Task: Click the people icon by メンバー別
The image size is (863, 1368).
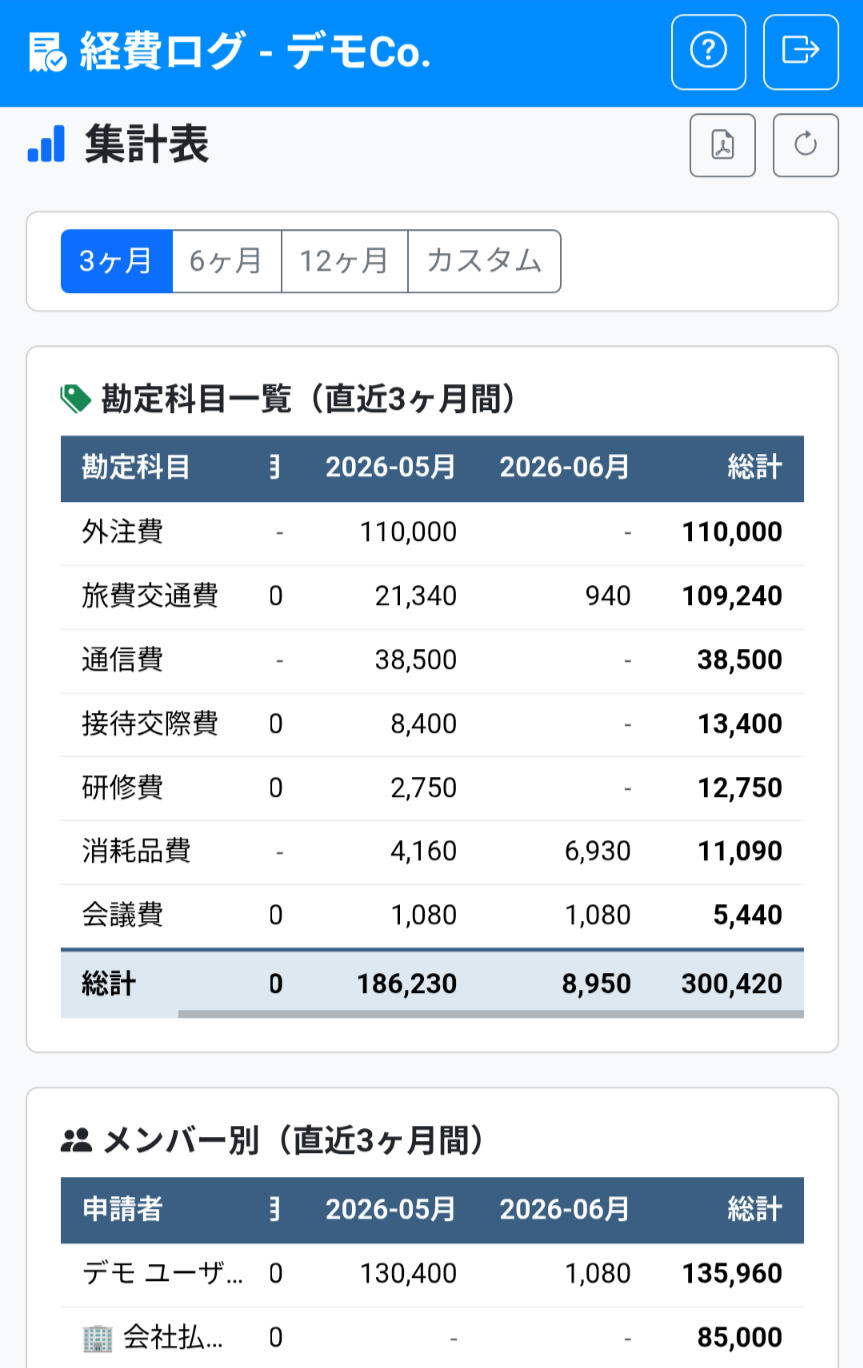Action: pyautogui.click(x=76, y=1140)
